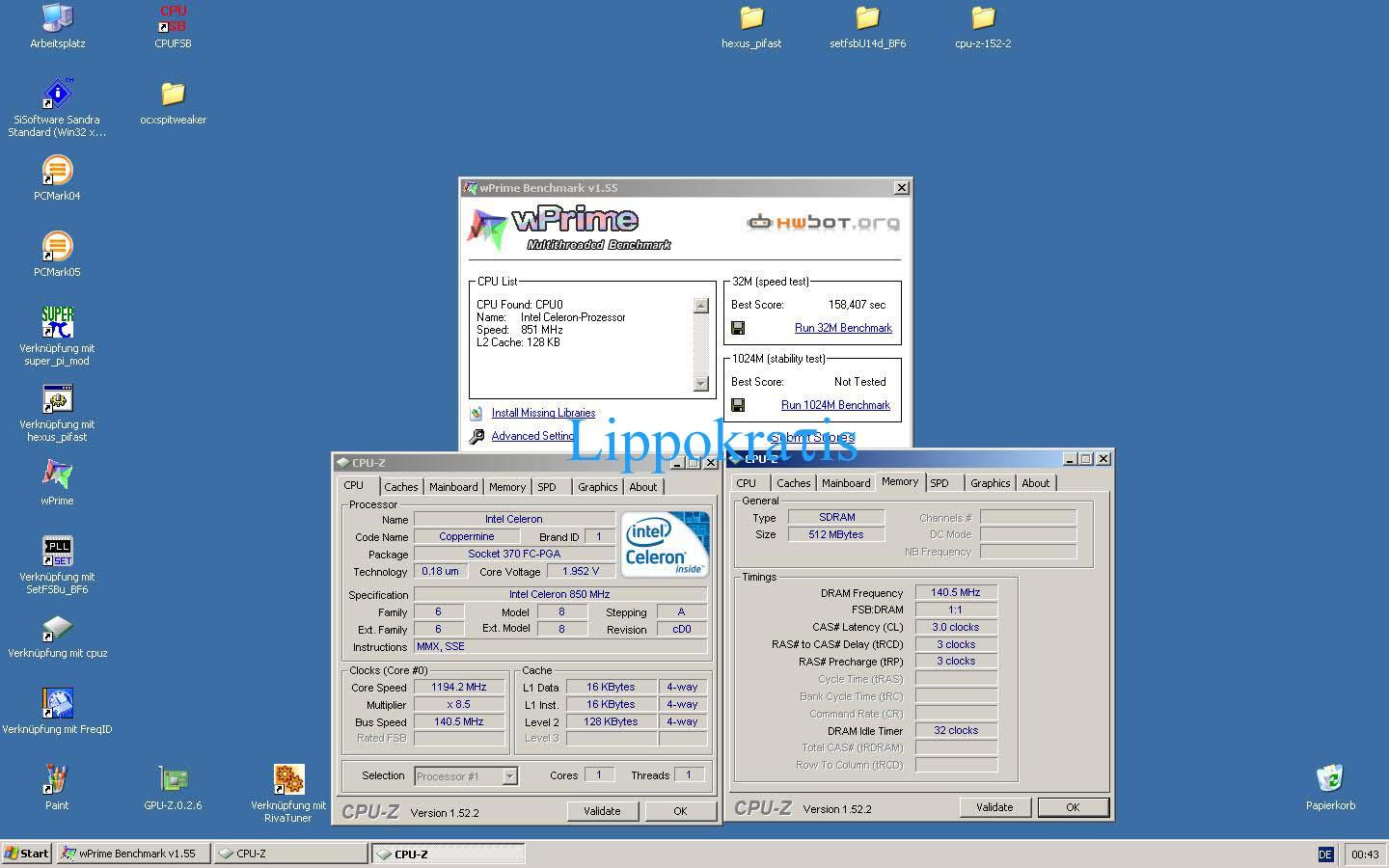Click Validate in right CPU-Z Memory window
The width and height of the screenshot is (1389, 868).
pyautogui.click(x=994, y=807)
